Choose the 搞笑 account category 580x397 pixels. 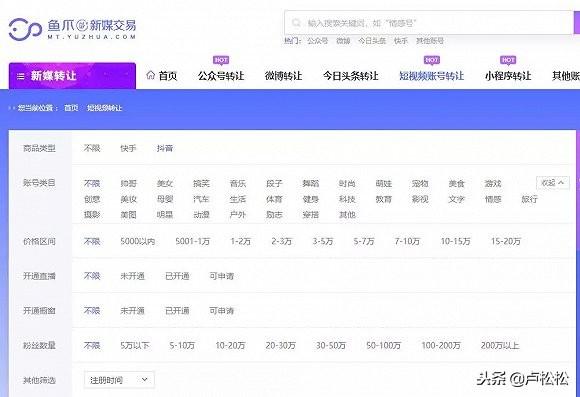pyautogui.click(x=201, y=184)
